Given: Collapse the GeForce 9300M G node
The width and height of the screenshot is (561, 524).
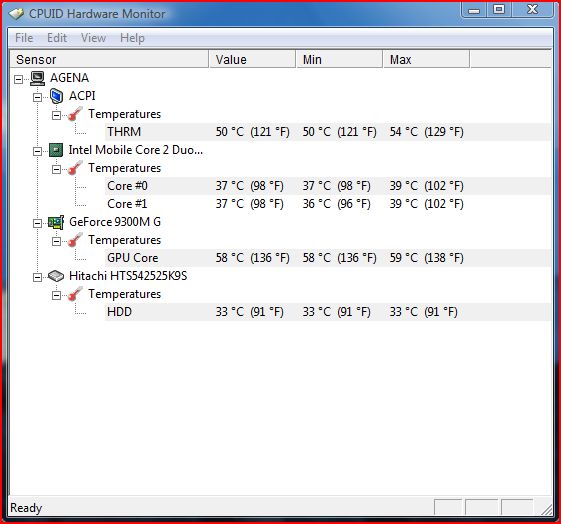Looking at the screenshot, I should (x=37, y=224).
